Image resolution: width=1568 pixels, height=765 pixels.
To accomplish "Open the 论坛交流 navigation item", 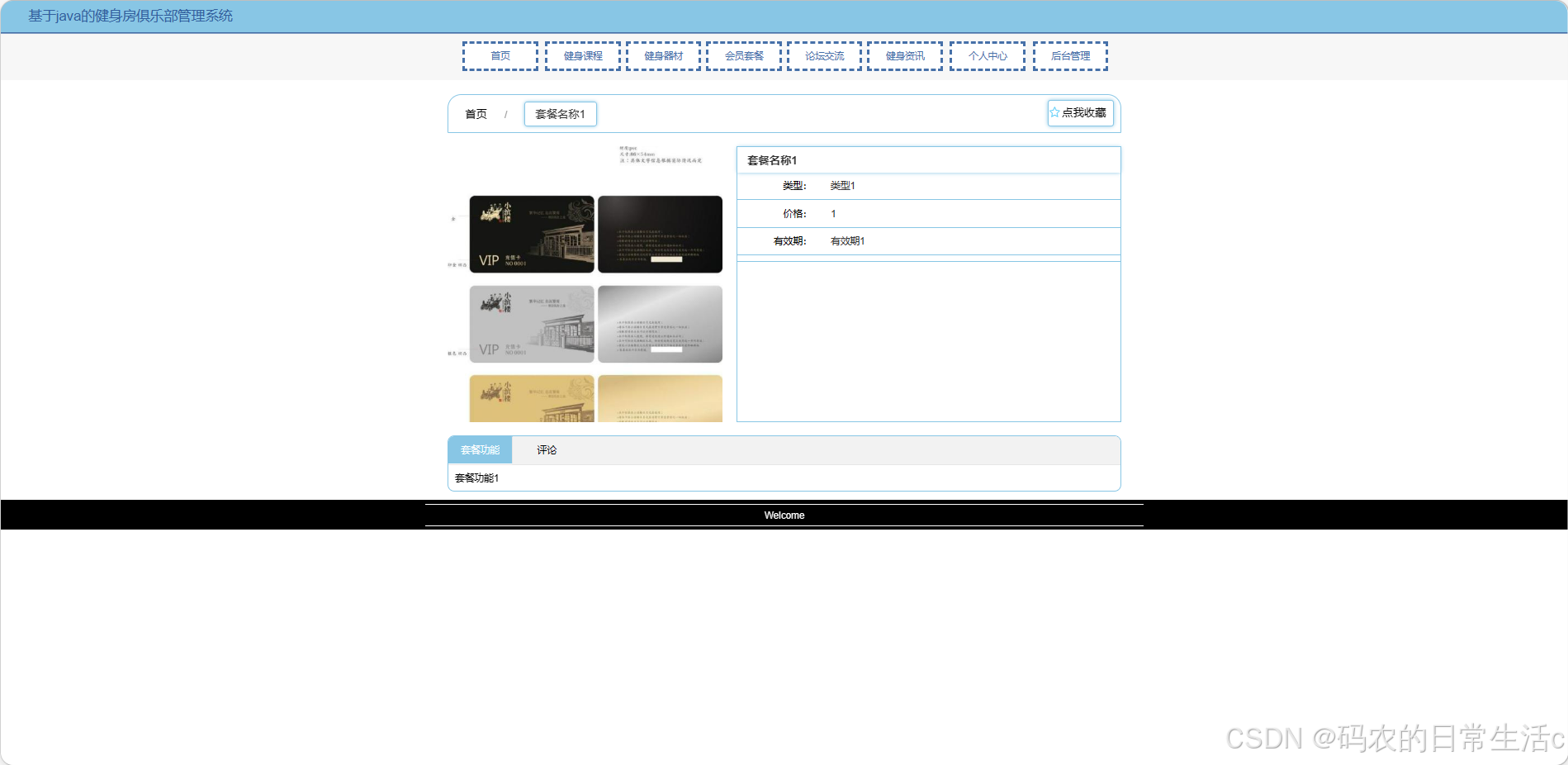I will tap(824, 56).
